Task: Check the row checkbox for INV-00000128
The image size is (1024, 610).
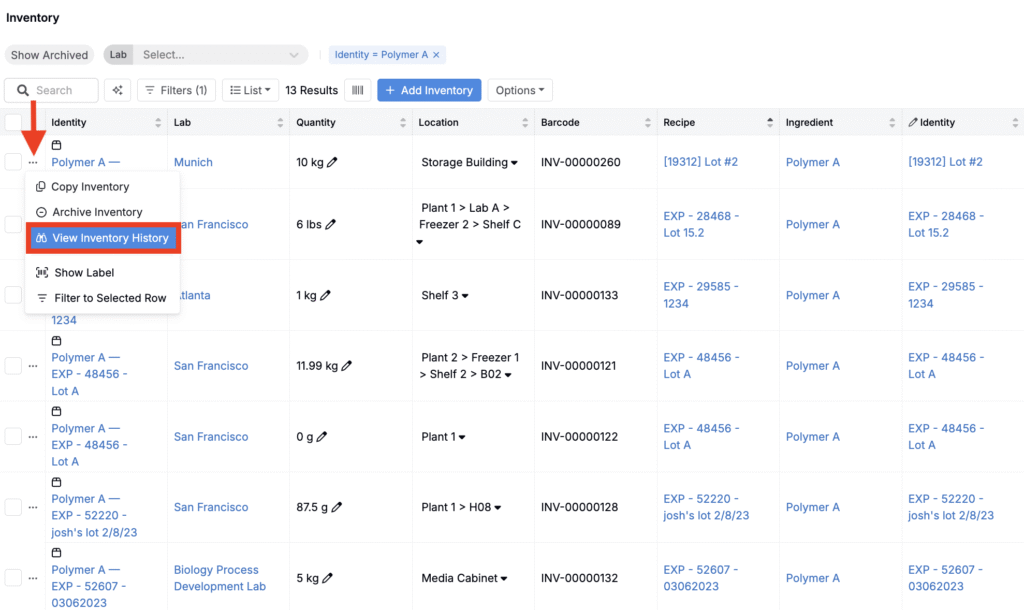Action: click(x=13, y=507)
